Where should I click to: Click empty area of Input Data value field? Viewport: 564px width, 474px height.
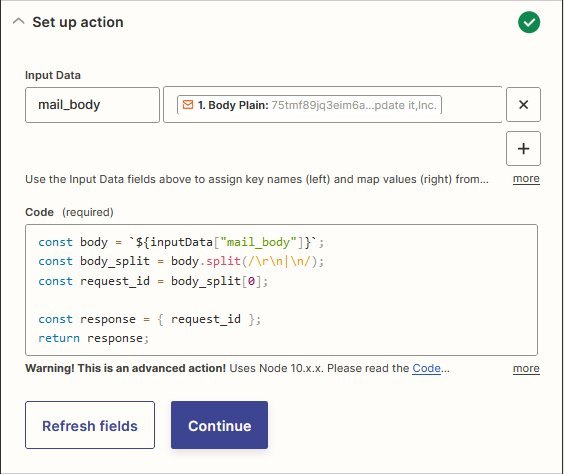(x=471, y=105)
